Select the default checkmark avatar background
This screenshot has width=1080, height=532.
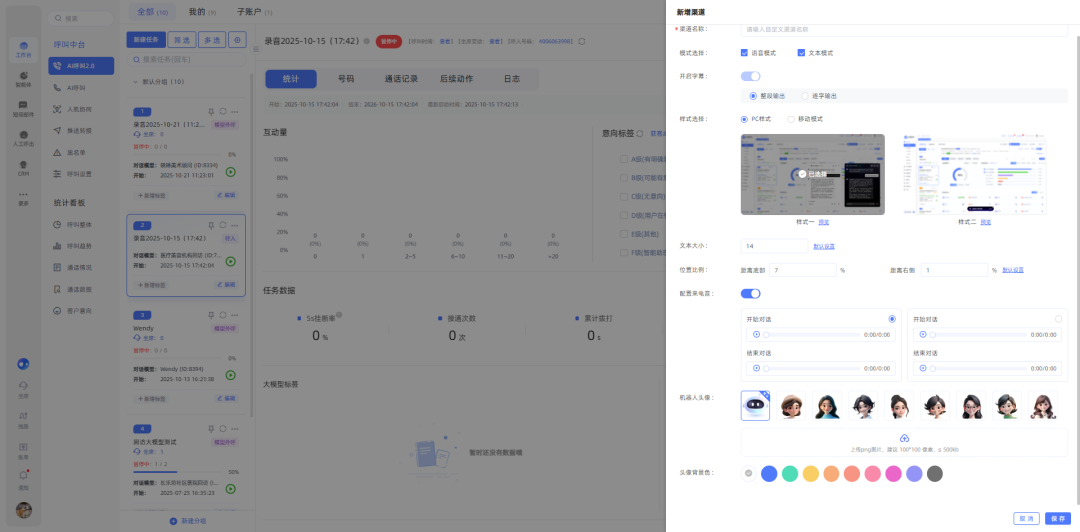click(x=747, y=473)
